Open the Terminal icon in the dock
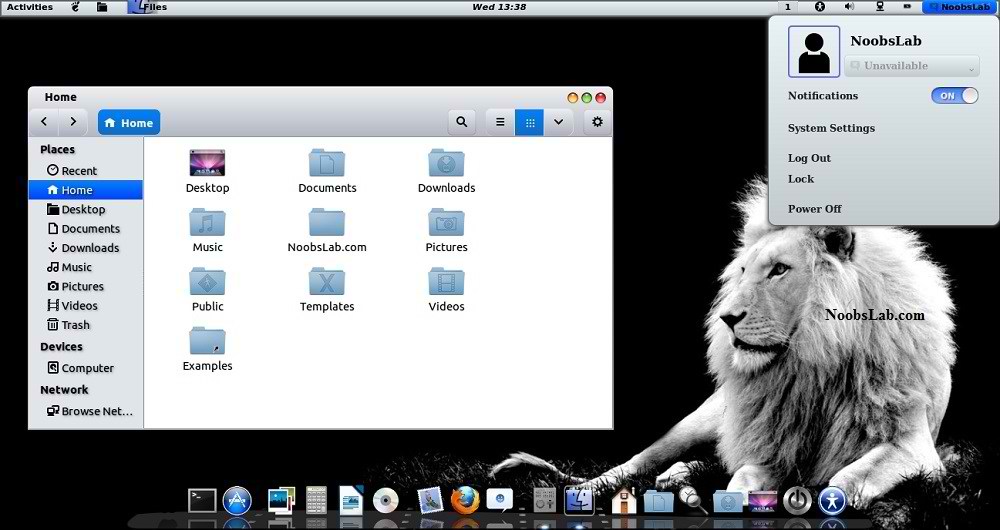 pyautogui.click(x=202, y=501)
